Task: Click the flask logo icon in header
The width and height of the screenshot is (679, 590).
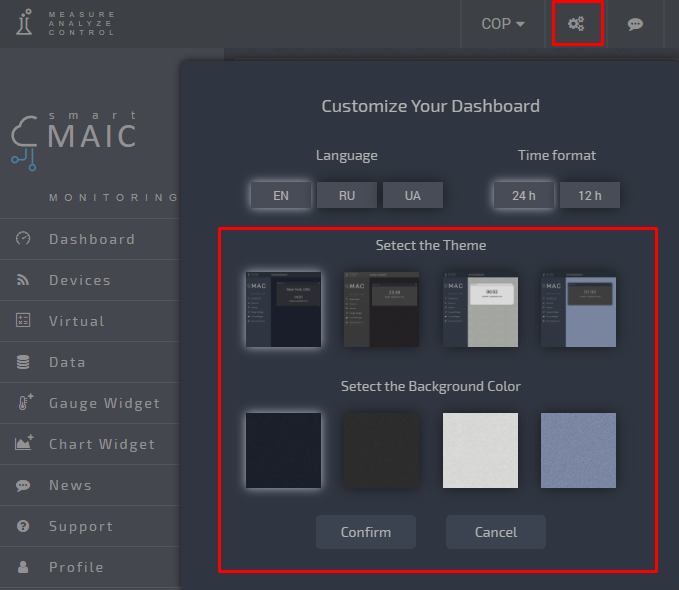Action: click(x=24, y=22)
